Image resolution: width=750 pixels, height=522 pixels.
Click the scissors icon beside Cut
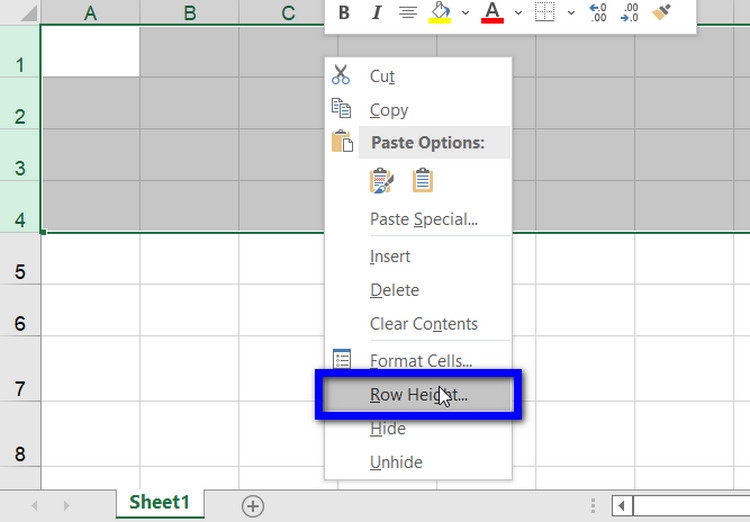tap(341, 75)
